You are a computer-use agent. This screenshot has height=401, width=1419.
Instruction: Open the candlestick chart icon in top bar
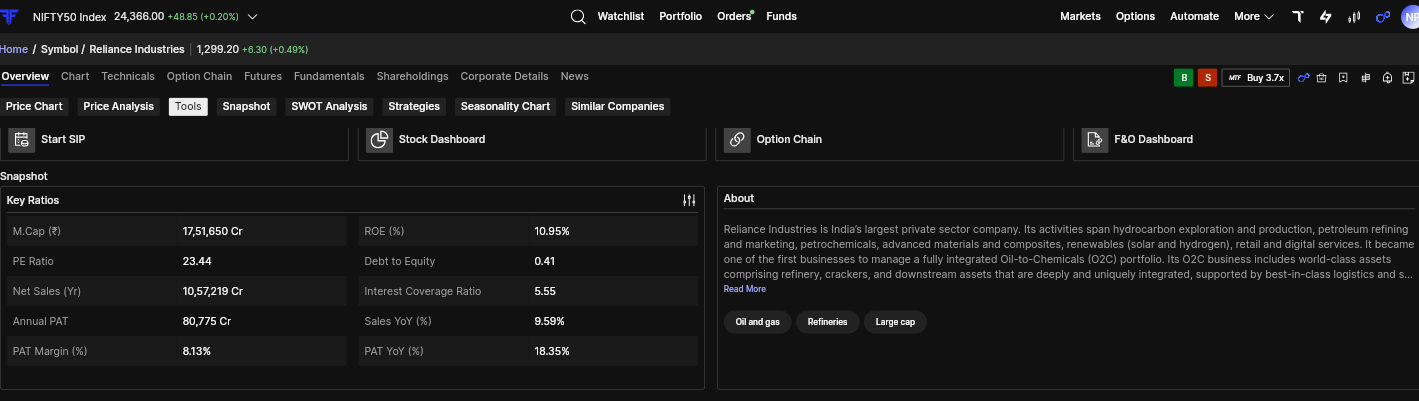click(x=1355, y=16)
